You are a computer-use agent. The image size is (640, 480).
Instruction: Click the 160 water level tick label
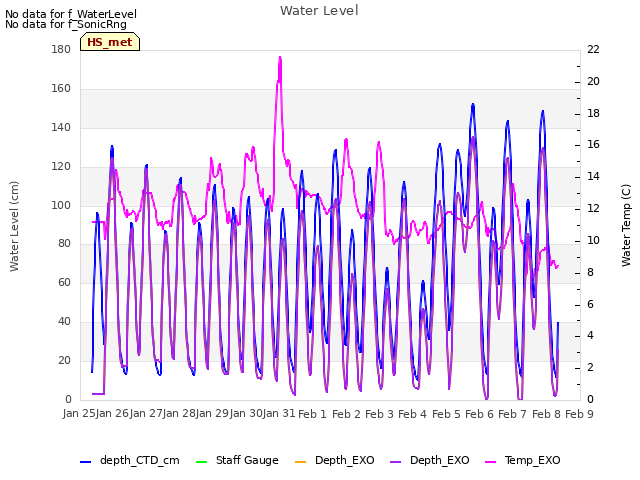click(61, 89)
